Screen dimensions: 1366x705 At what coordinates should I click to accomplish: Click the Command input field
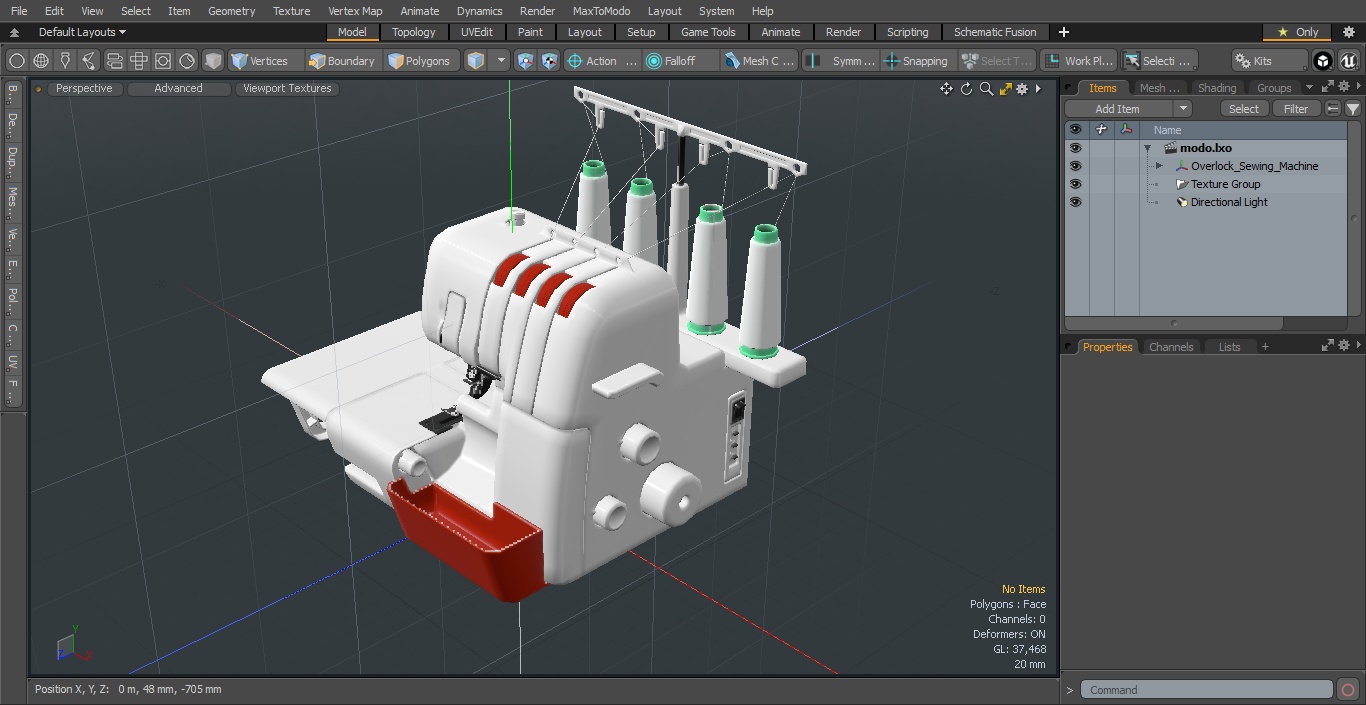click(1206, 690)
